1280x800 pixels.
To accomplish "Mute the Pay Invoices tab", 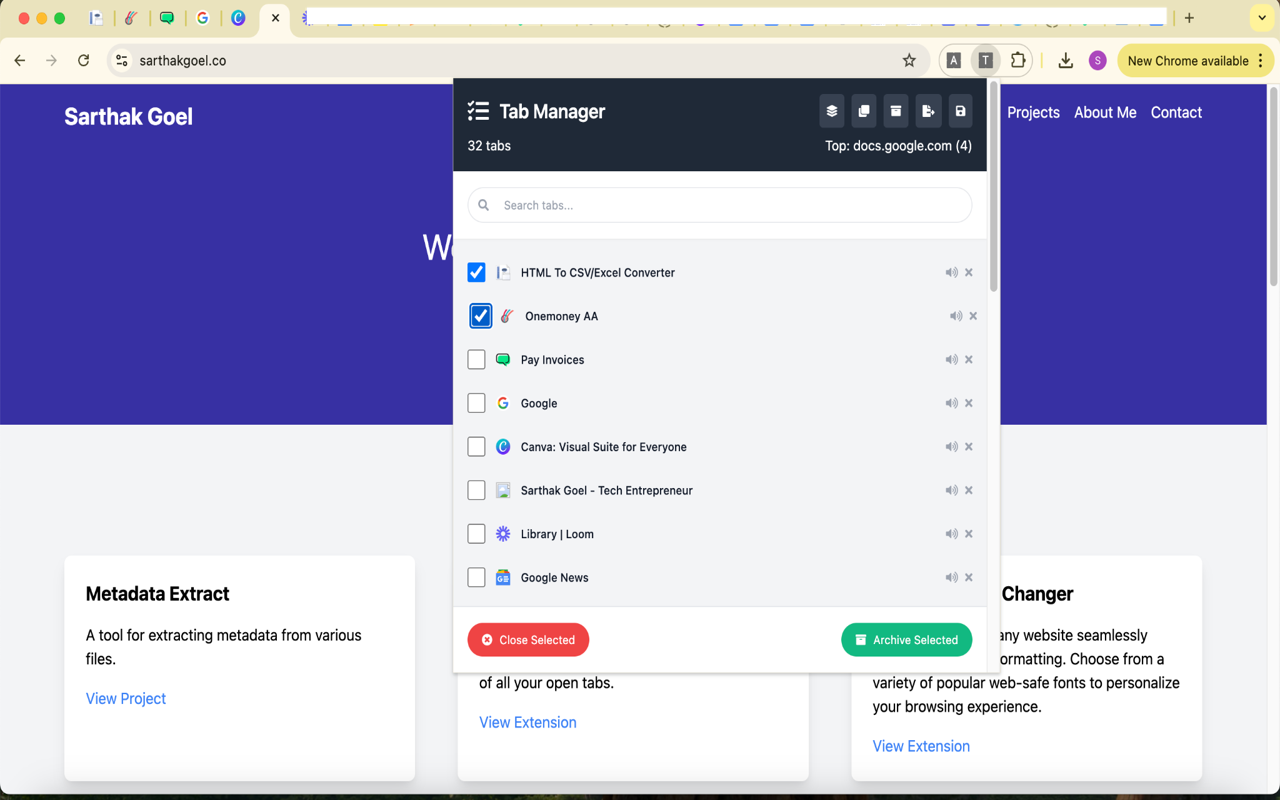I will [951, 359].
